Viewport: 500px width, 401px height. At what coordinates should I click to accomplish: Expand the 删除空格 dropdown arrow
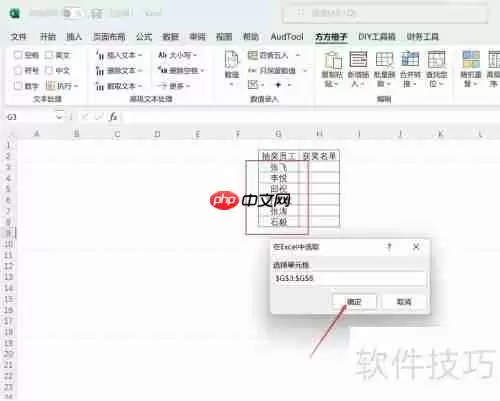(203, 71)
